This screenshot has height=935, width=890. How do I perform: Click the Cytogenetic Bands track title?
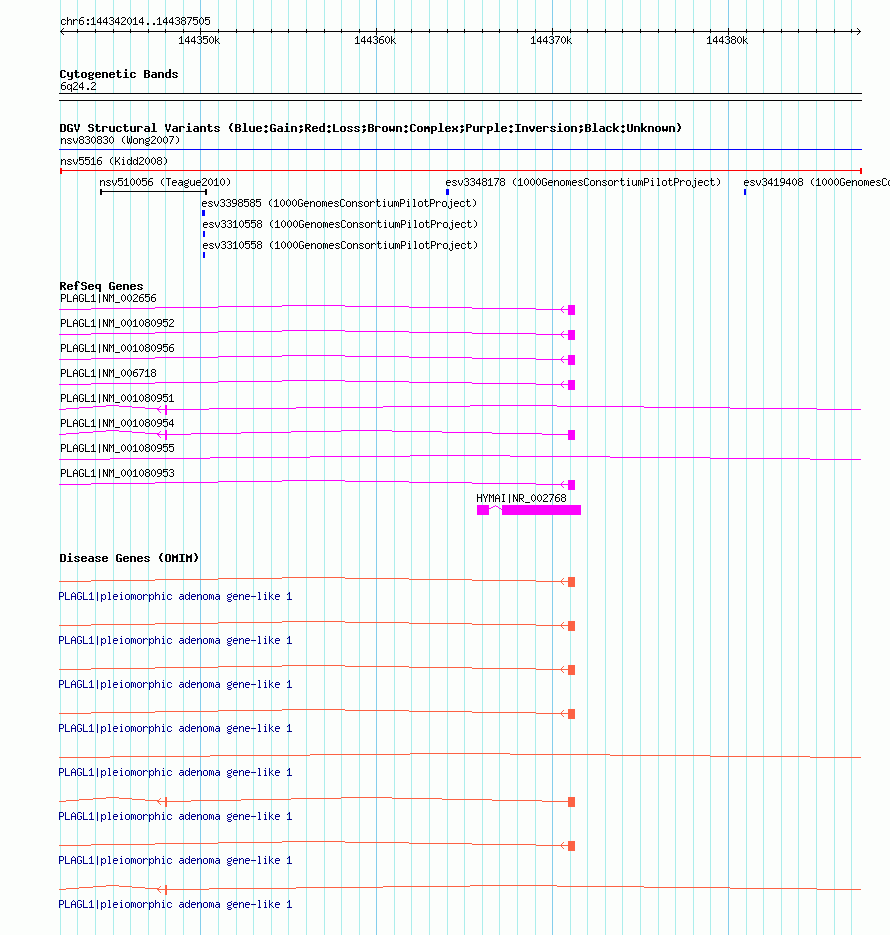[119, 74]
